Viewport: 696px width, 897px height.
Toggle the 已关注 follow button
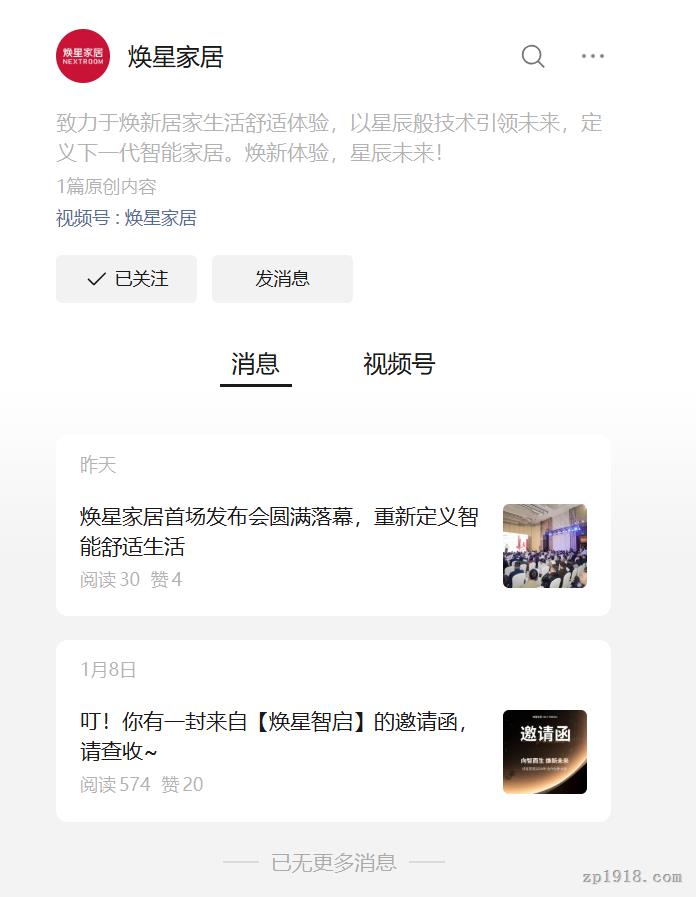pyautogui.click(x=126, y=279)
